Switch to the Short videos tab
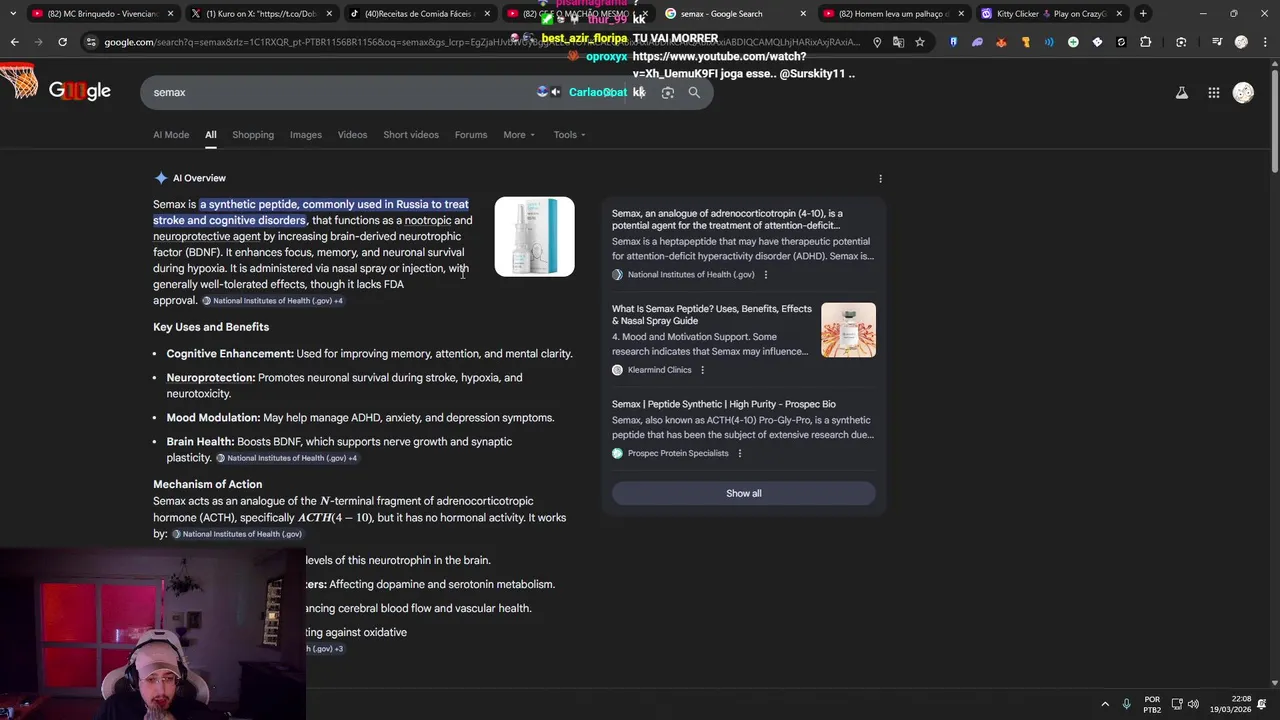This screenshot has height=720, width=1280. (x=411, y=134)
